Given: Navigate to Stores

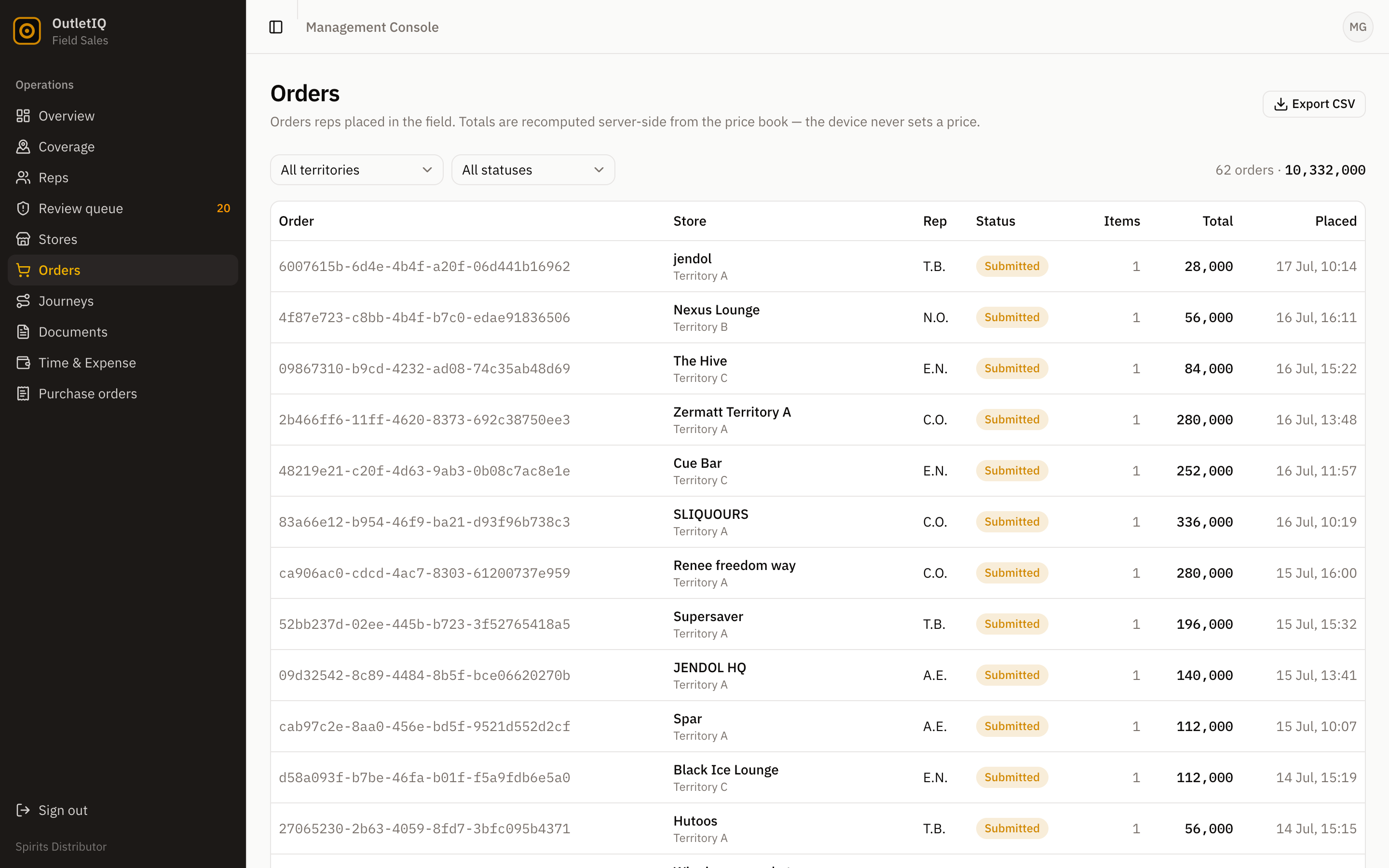Looking at the screenshot, I should coord(123,239).
